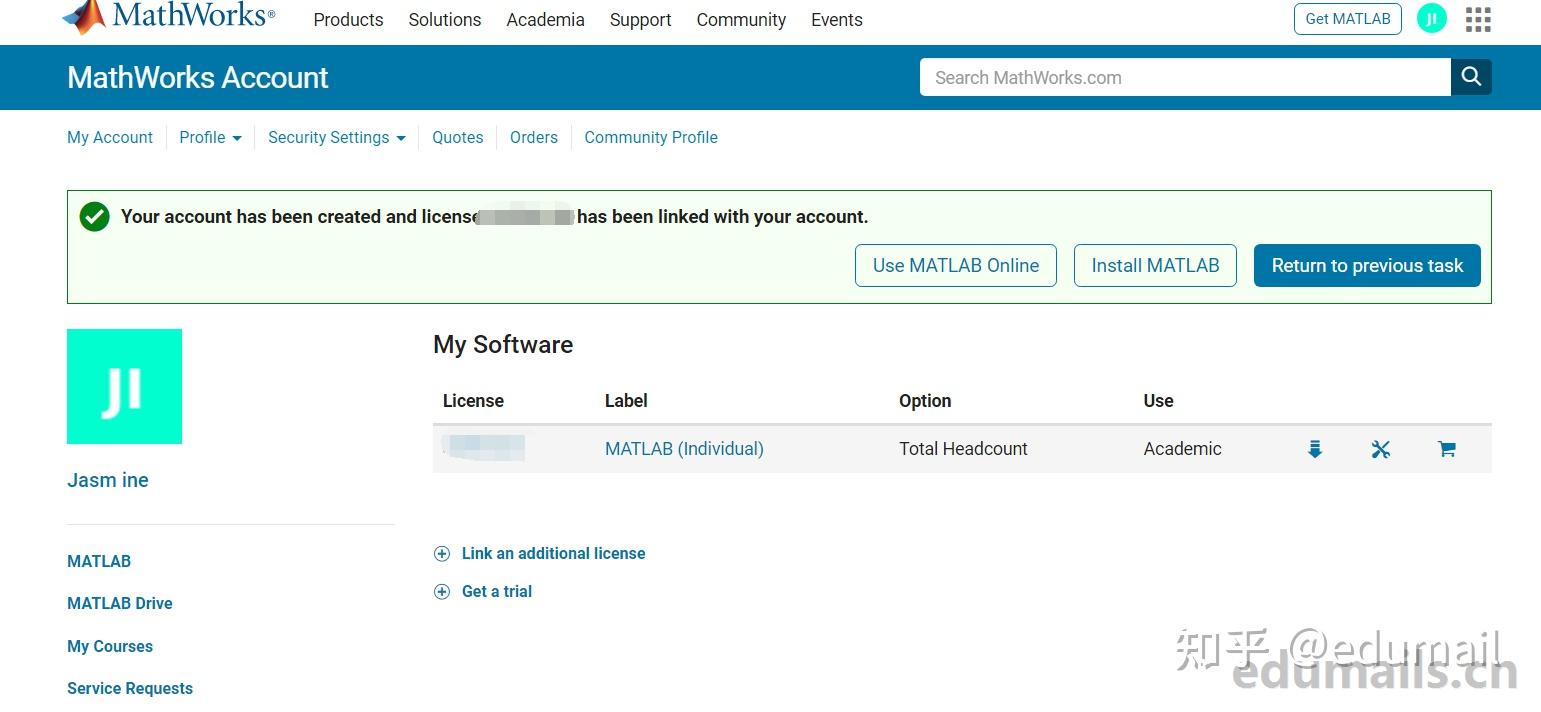
Task: Open the Quotes tab
Action: (458, 137)
